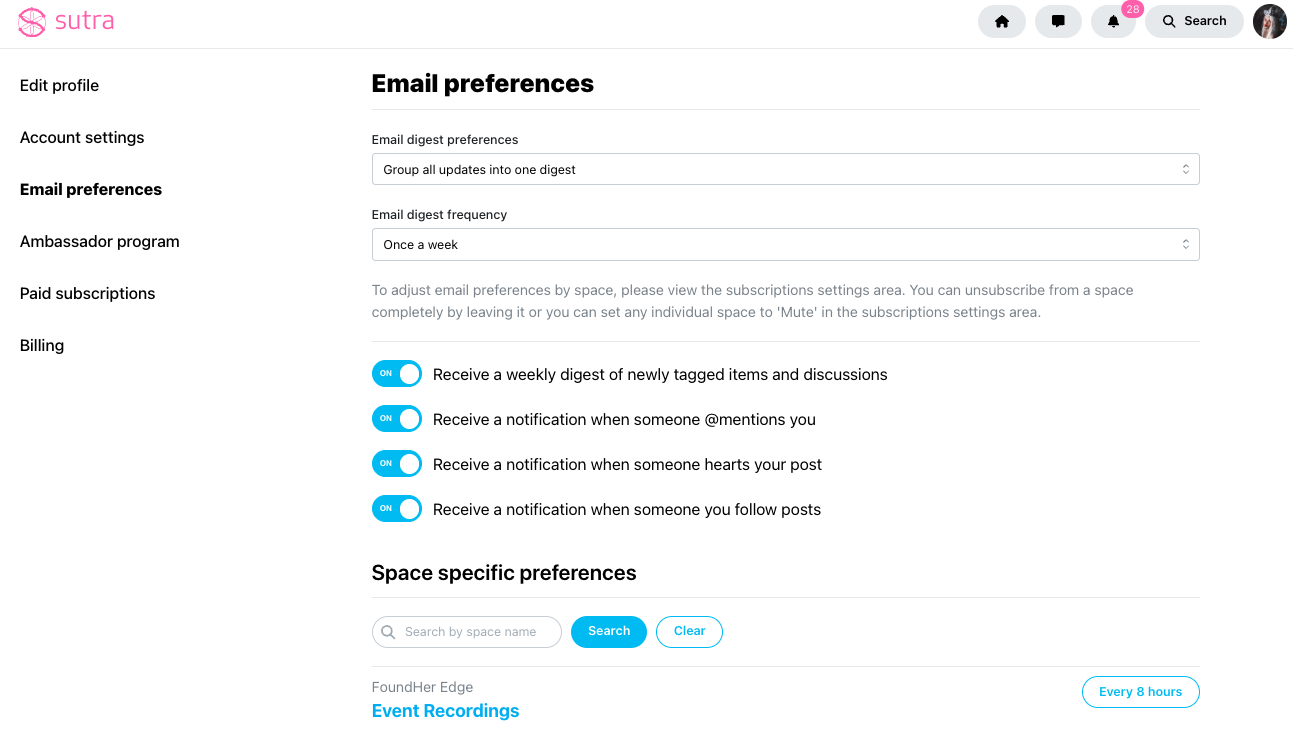
Task: Focus the Search by space name field
Action: 467,632
